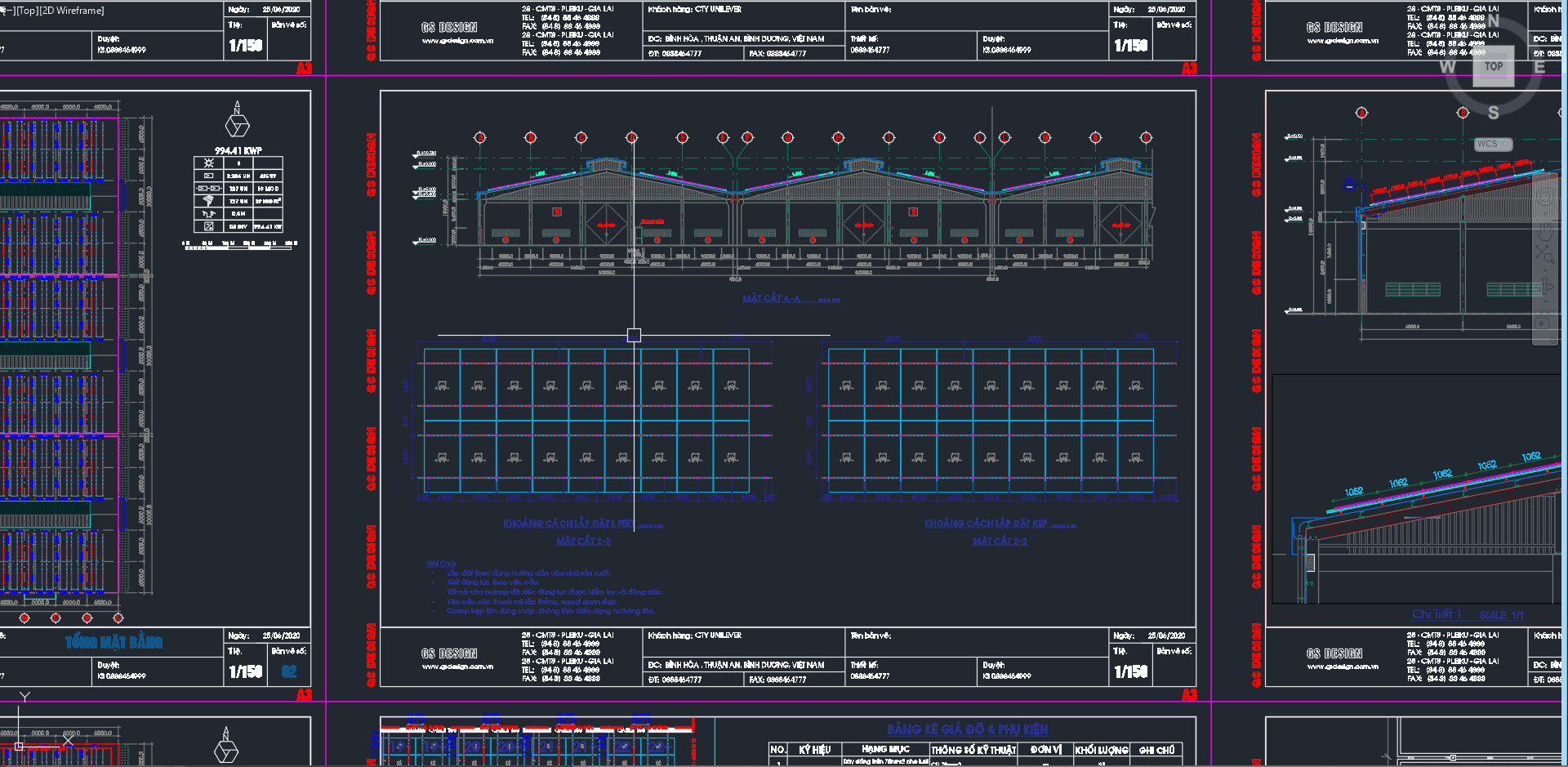Viewport: 1568px width, 767px height.
Task: Open the [2D Wireframe] visual style menu
Action: (x=72, y=11)
